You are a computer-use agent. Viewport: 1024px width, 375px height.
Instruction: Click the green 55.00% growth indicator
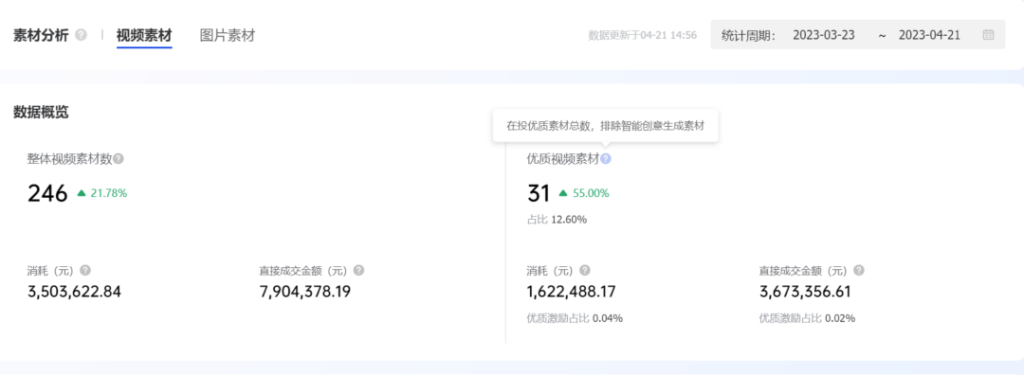pos(584,193)
